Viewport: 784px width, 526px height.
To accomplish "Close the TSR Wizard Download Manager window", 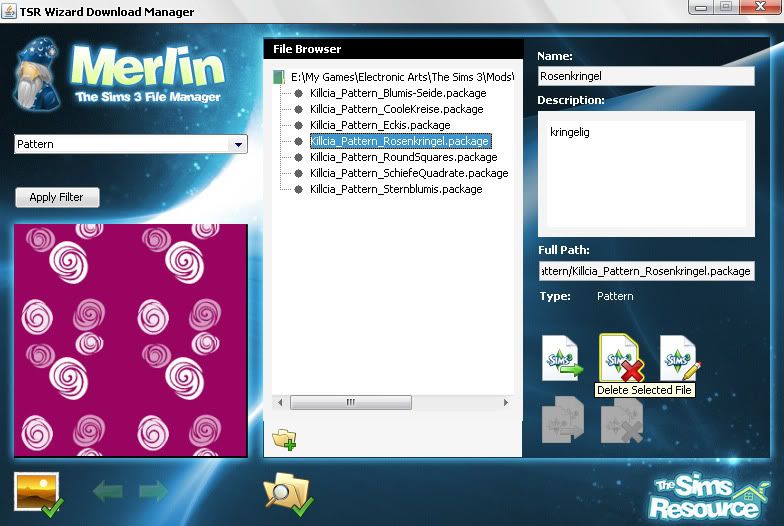I will pyautogui.click(x=760, y=6).
